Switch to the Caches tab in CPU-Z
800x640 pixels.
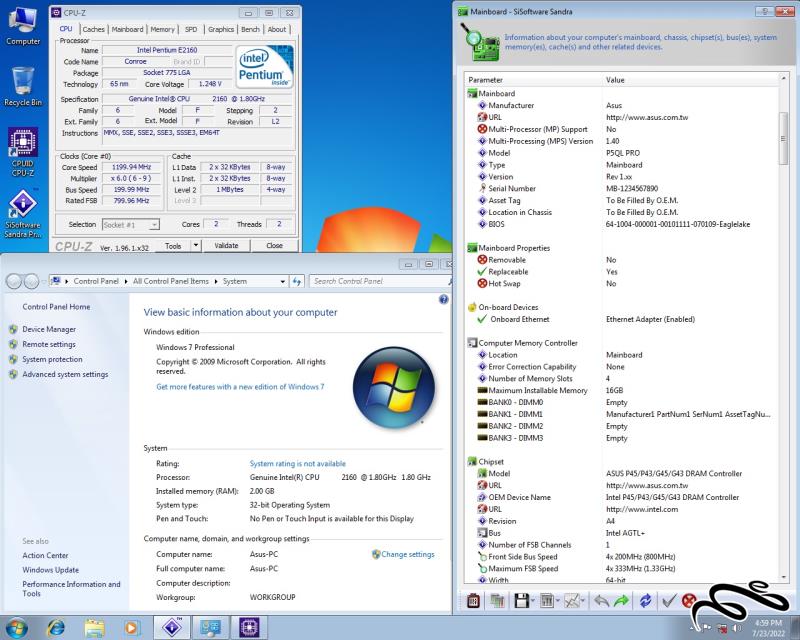pos(93,29)
